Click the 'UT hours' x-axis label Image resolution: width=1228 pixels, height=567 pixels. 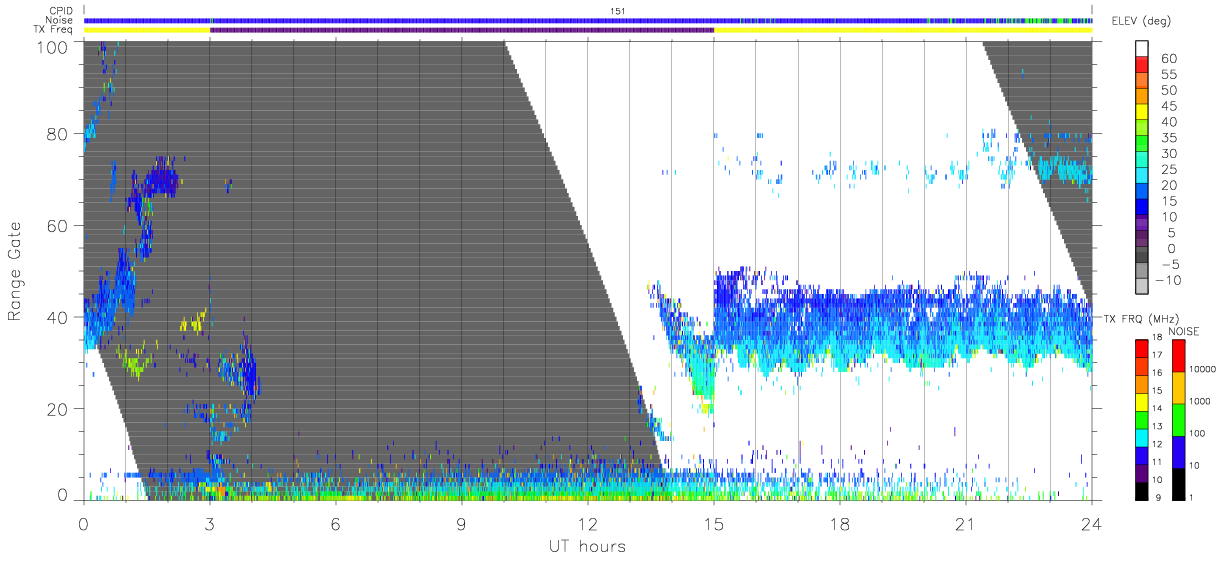pos(587,546)
